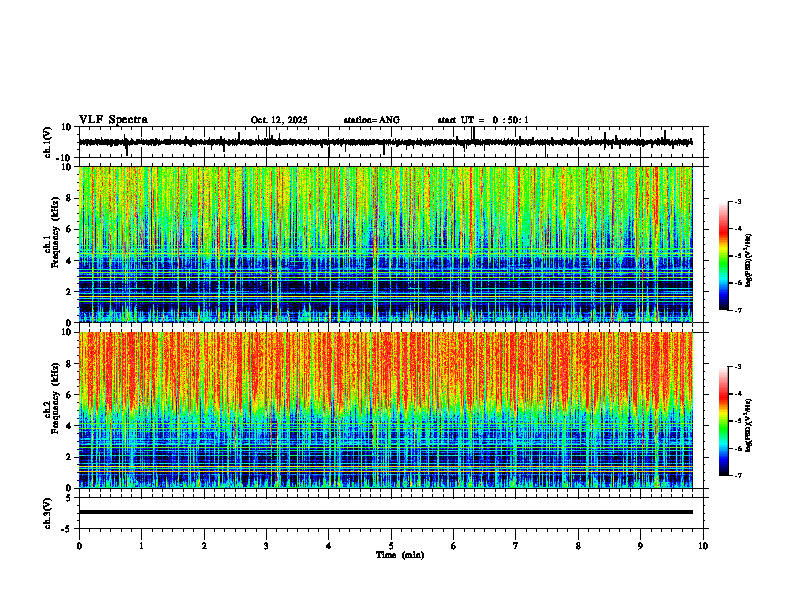
Task: Click time axis tick label "2"
Action: pyautogui.click(x=204, y=546)
